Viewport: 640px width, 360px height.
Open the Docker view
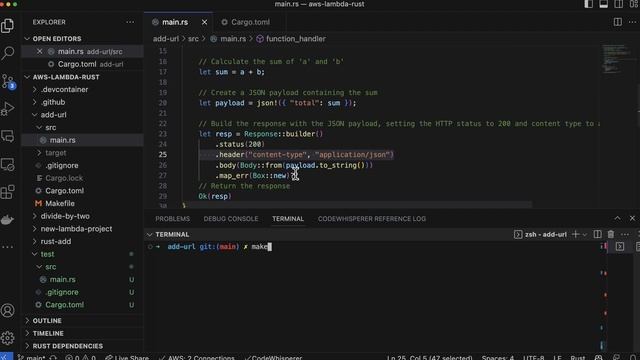8,220
